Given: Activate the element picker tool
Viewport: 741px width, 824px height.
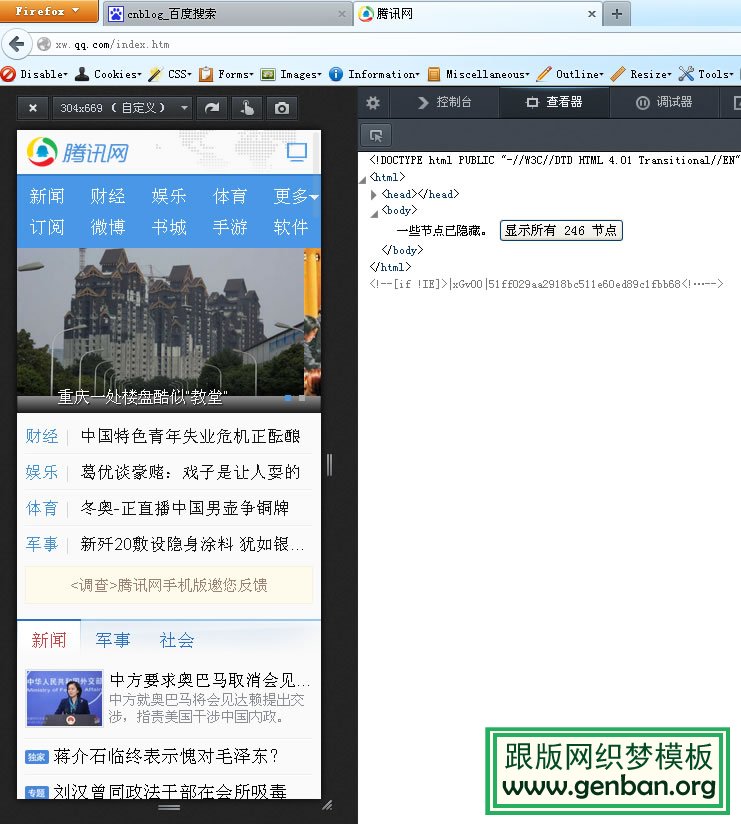Looking at the screenshot, I should point(376,135).
